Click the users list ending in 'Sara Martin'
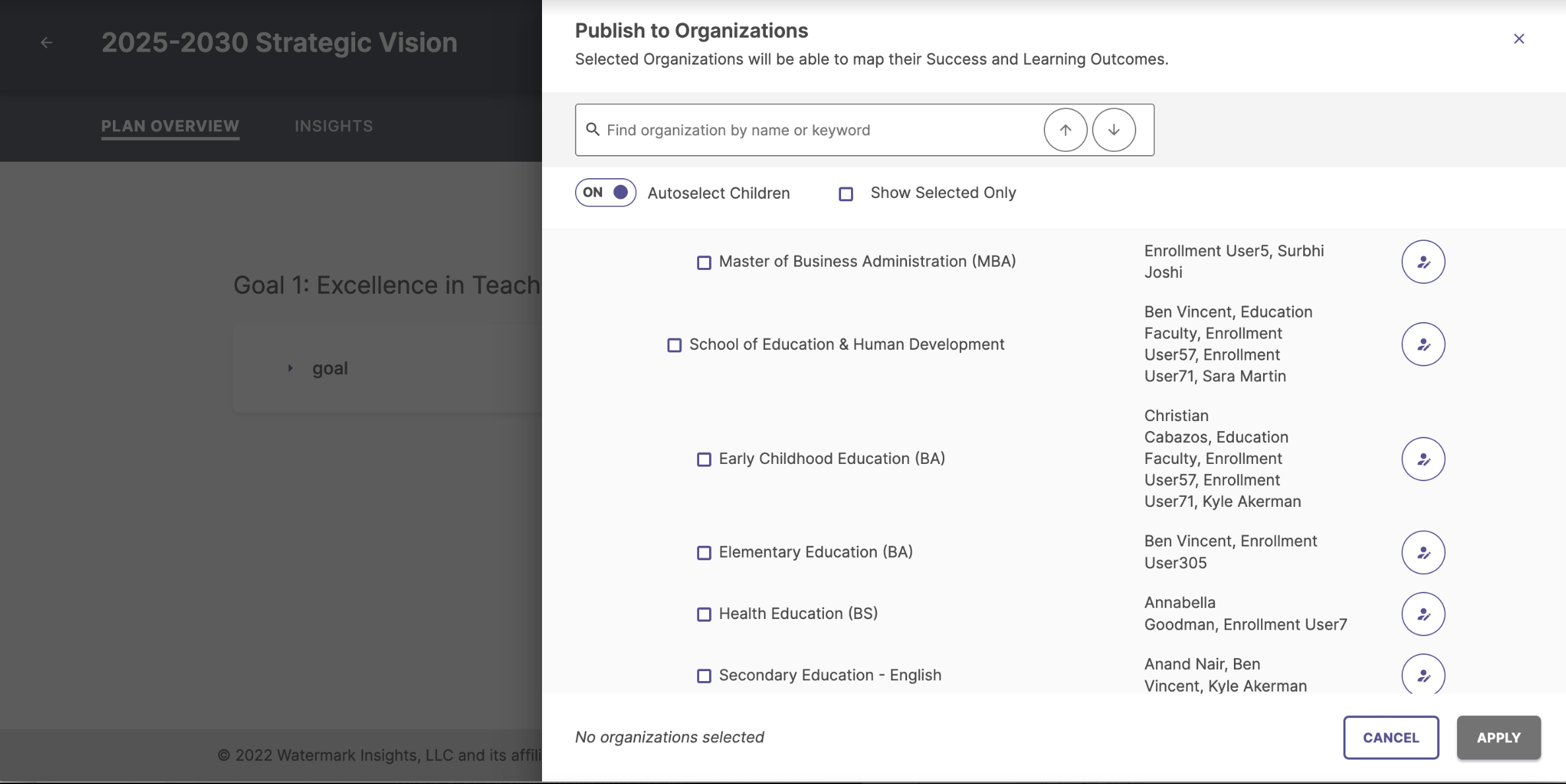Image resolution: width=1566 pixels, height=784 pixels. tap(1228, 344)
